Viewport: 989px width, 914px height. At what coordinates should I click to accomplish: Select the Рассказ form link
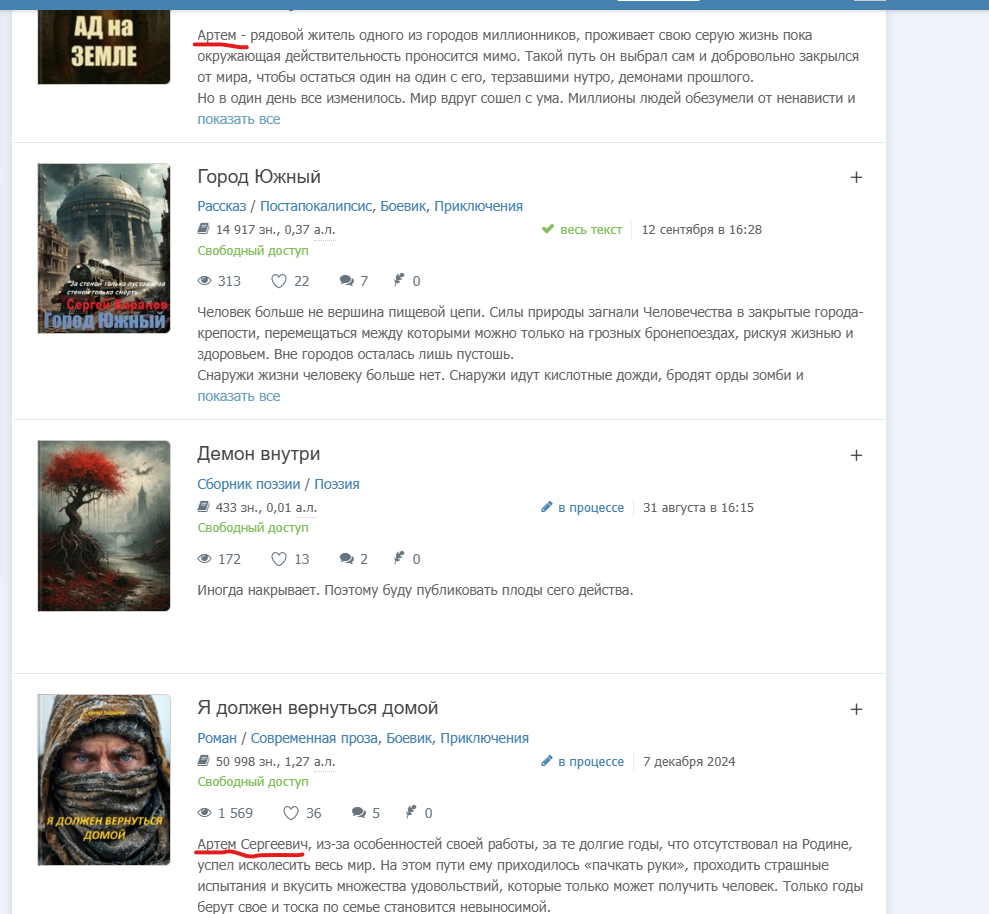[x=221, y=206]
